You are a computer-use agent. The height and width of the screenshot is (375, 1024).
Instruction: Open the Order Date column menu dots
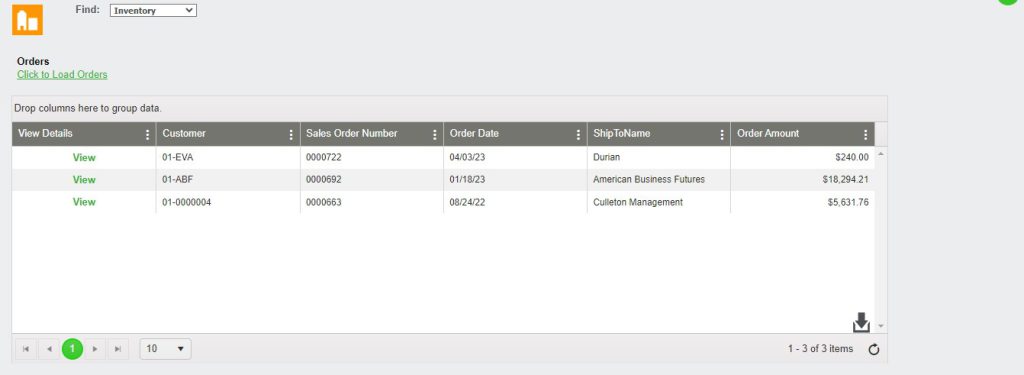click(x=579, y=135)
